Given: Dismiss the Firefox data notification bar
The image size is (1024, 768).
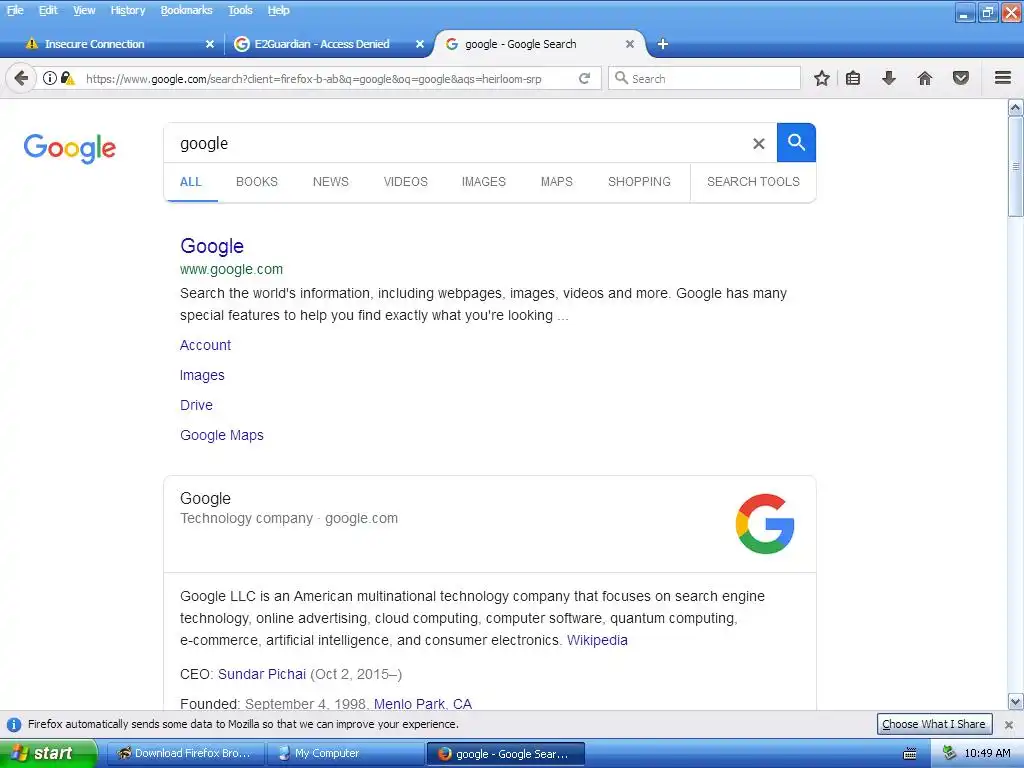Looking at the screenshot, I should point(1009,725).
